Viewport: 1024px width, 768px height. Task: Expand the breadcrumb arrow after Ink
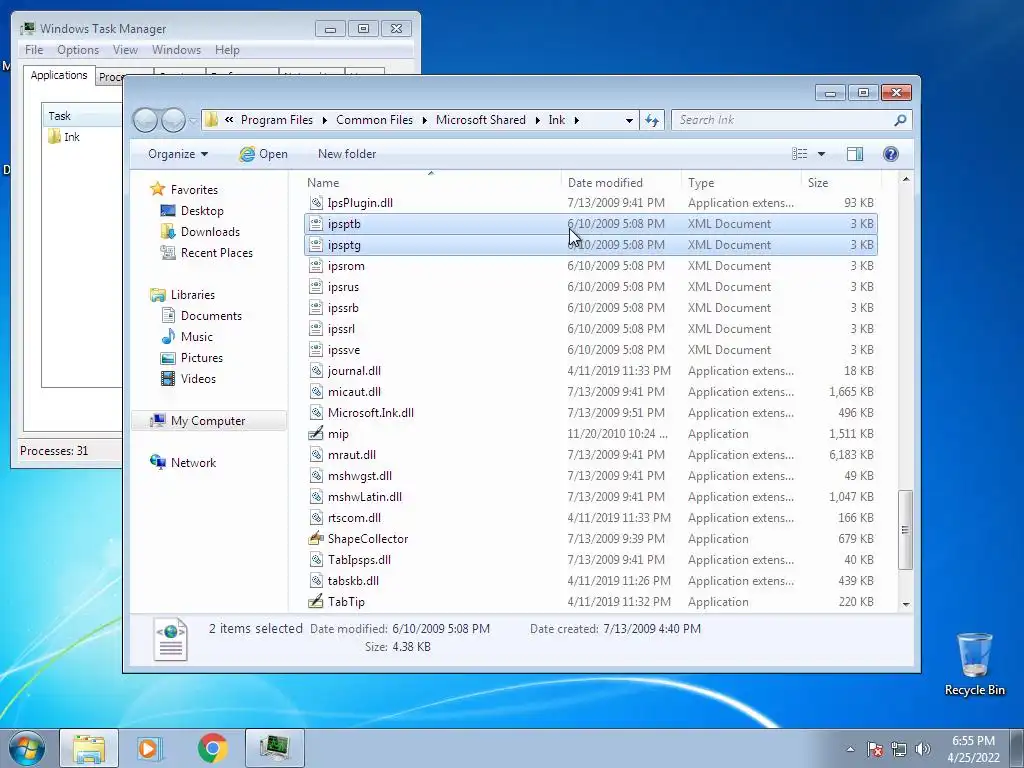tap(577, 120)
